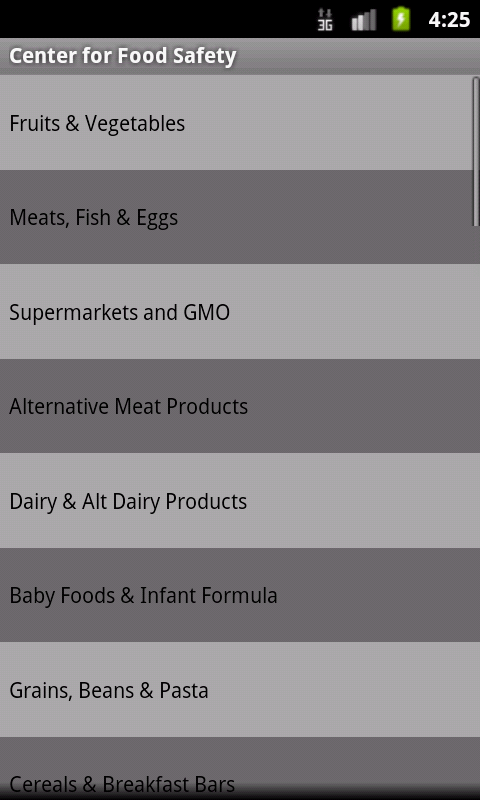Image resolution: width=480 pixels, height=800 pixels.
Task: Tap the green charging battery icon
Action: pos(401,19)
